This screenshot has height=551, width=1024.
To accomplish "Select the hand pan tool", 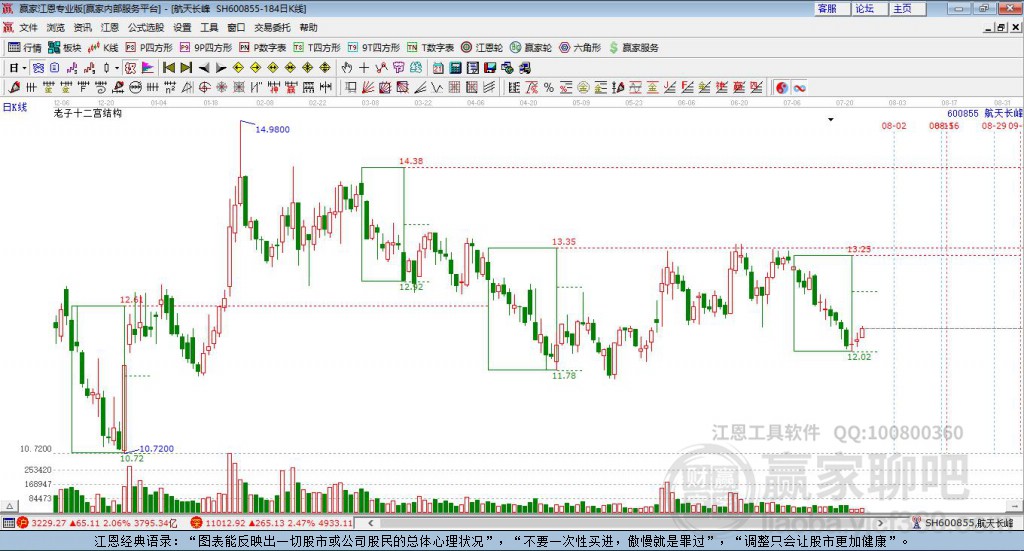I will click(x=347, y=68).
